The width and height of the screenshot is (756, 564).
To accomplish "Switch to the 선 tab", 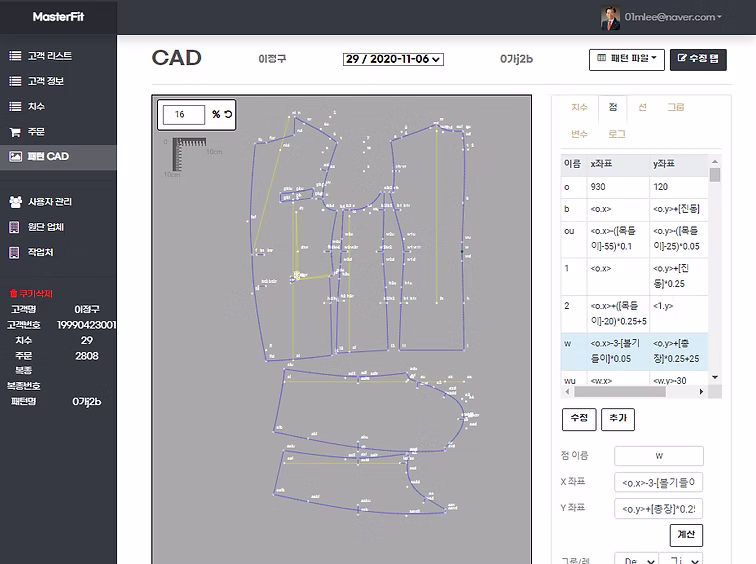I will coord(642,107).
